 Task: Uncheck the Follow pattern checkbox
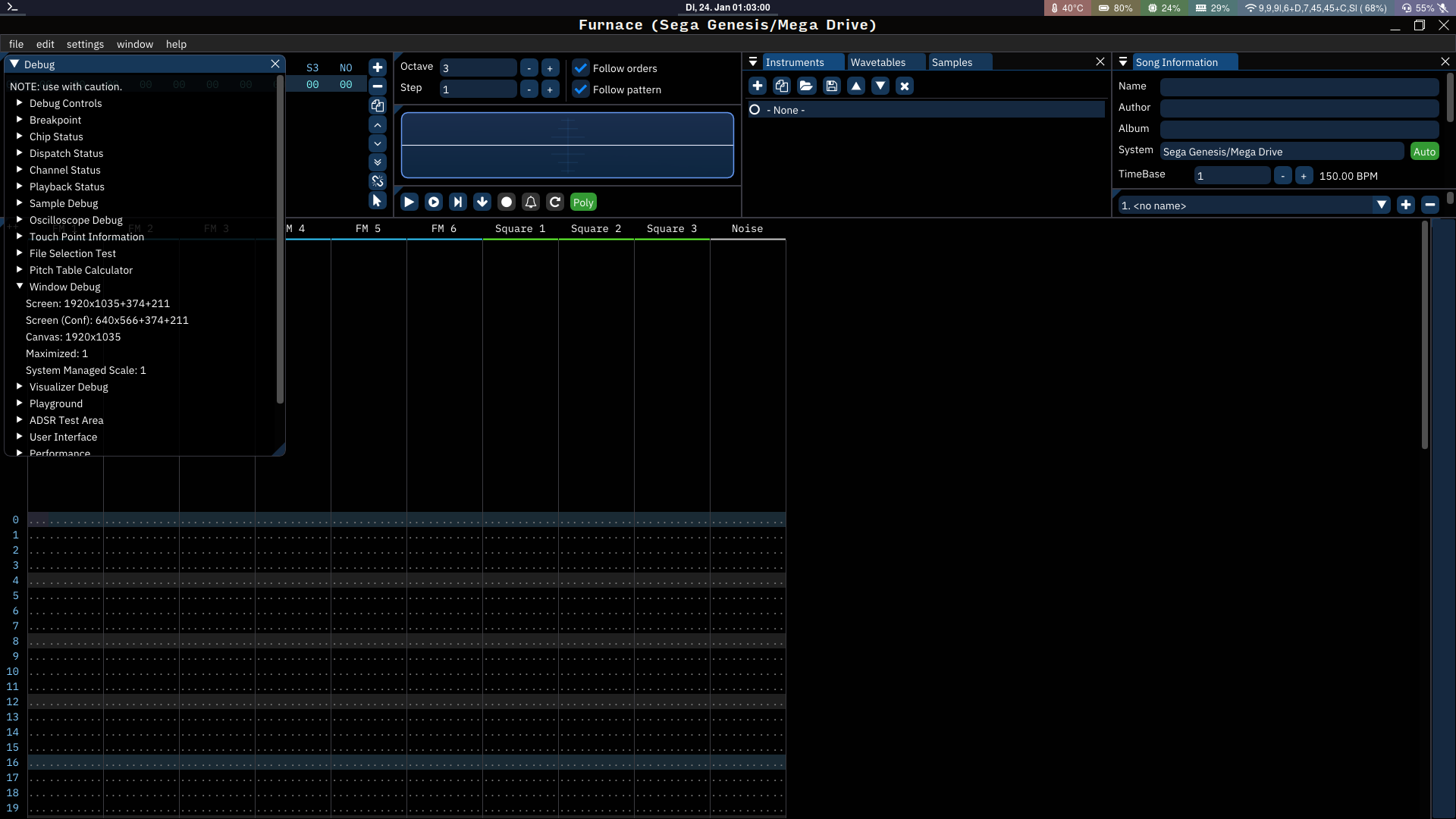click(581, 89)
